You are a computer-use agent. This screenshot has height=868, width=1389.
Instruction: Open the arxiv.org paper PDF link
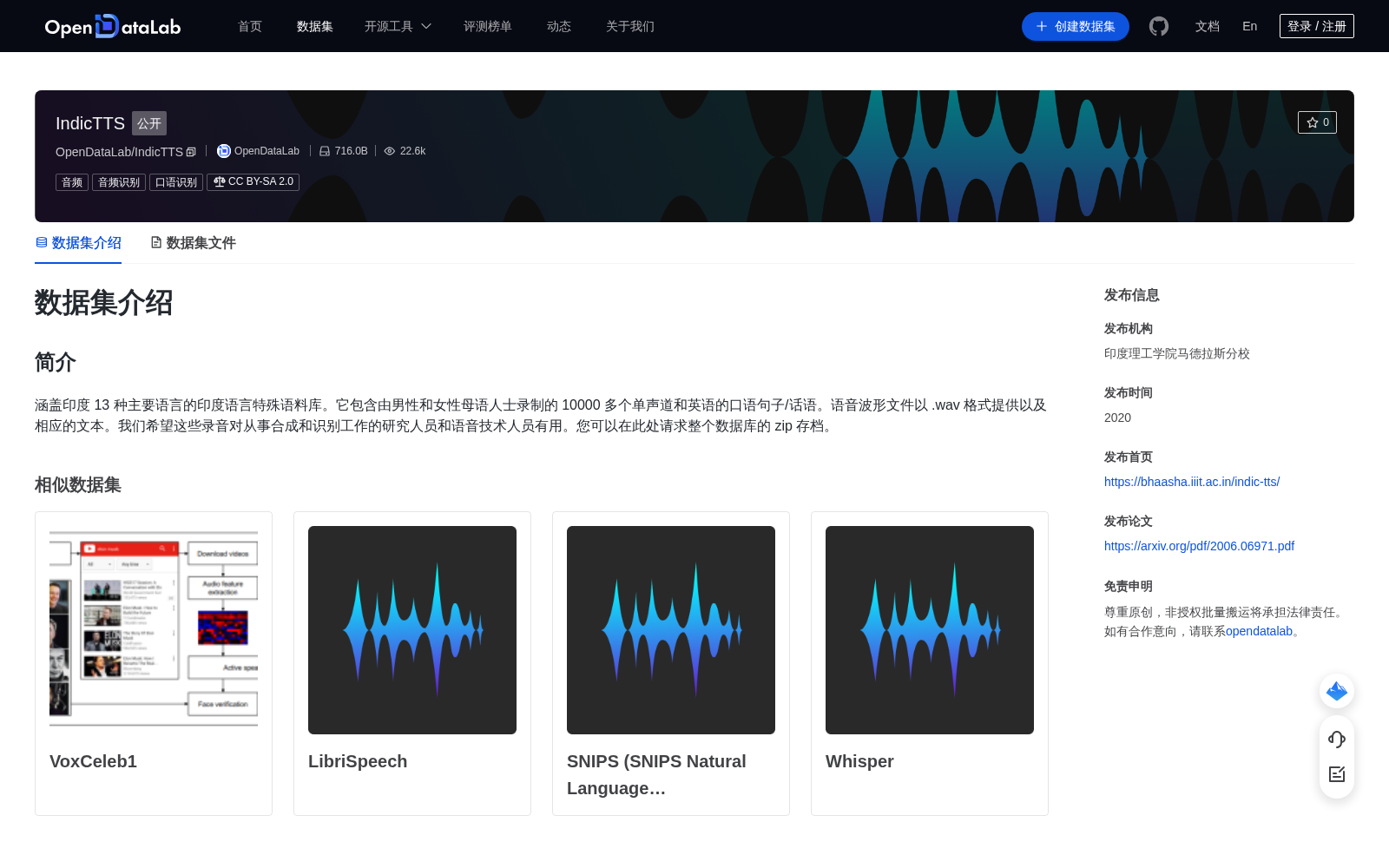[x=1199, y=546]
